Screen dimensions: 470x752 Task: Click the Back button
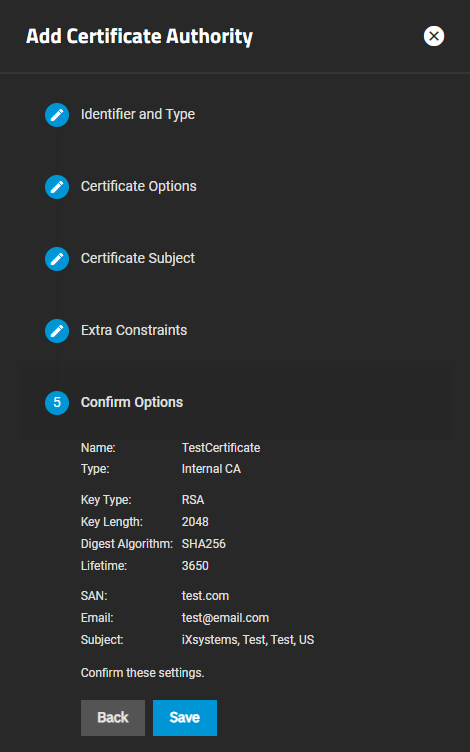[113, 717]
